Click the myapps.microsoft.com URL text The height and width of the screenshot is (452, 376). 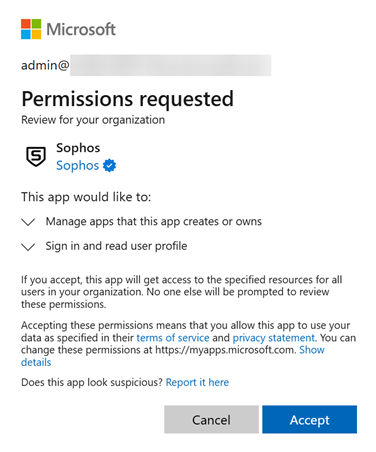(226, 350)
